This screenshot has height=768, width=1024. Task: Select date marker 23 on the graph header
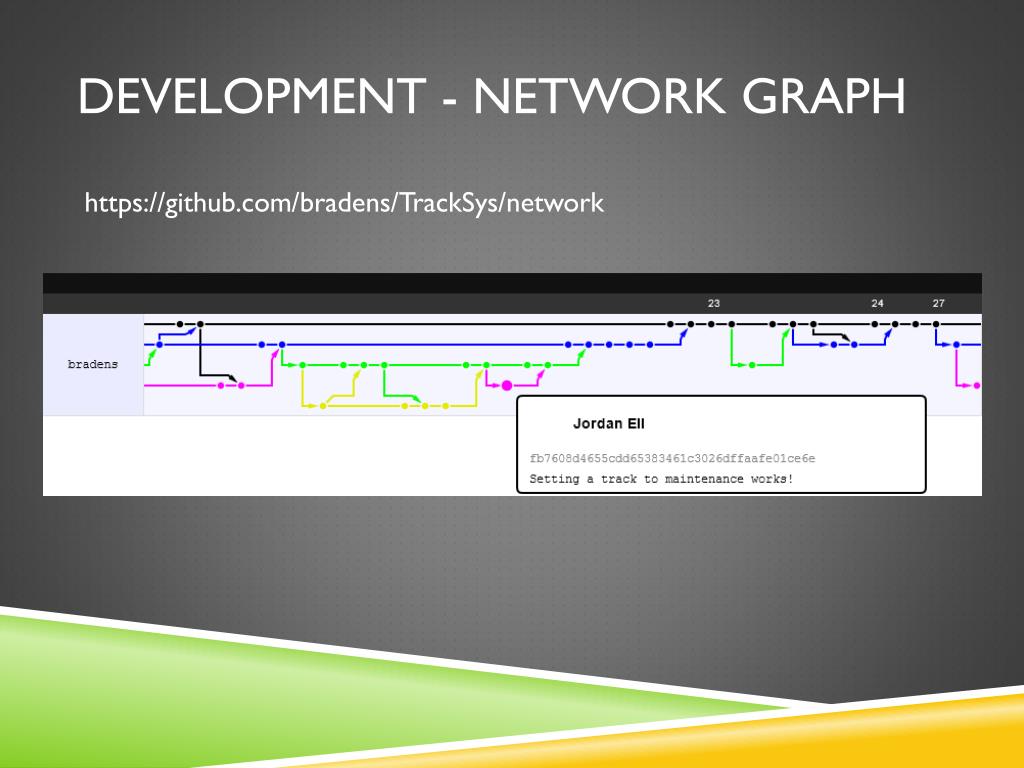(714, 303)
